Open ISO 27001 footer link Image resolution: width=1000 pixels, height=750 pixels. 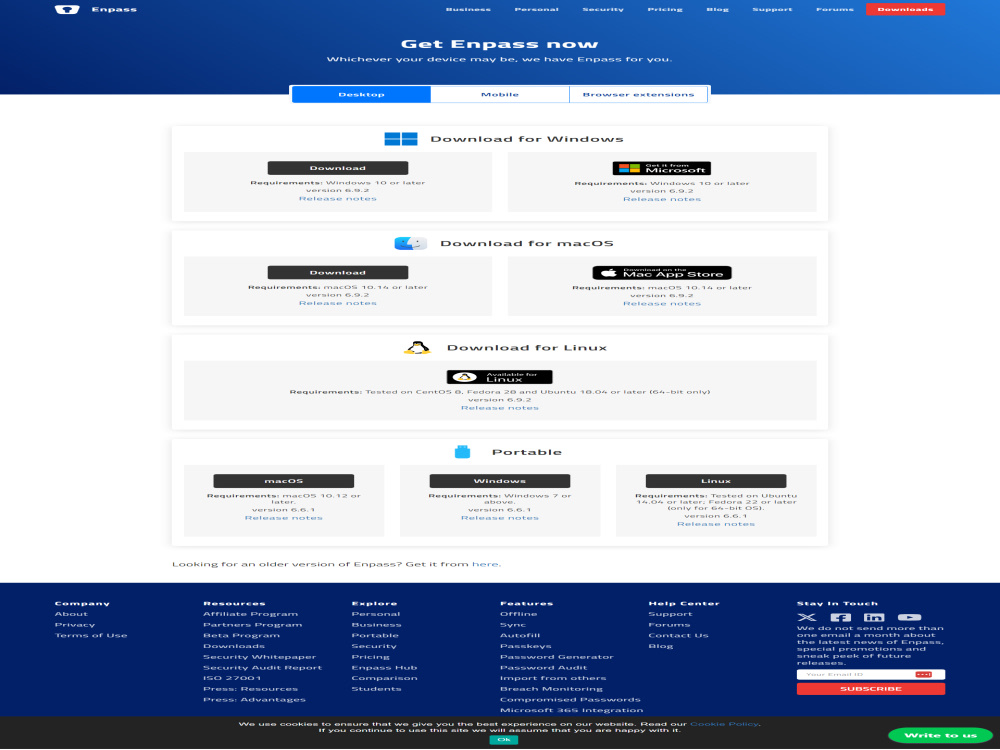(x=232, y=678)
